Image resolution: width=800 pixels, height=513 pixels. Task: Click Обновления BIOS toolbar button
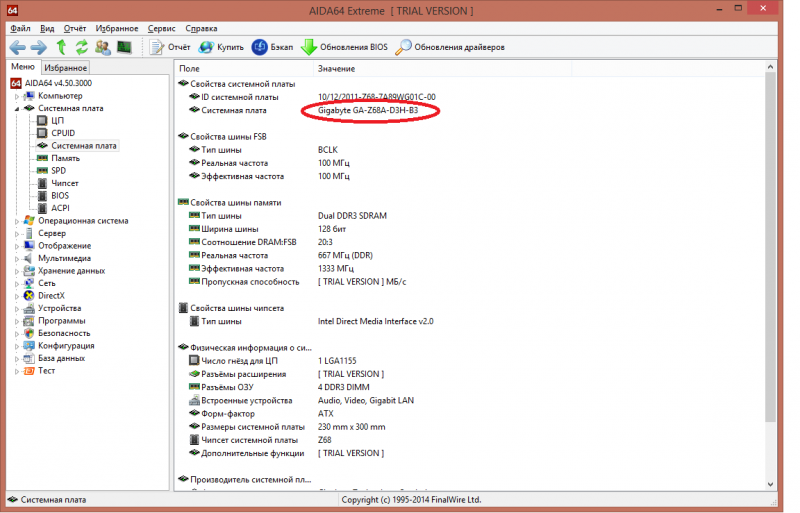pos(344,47)
